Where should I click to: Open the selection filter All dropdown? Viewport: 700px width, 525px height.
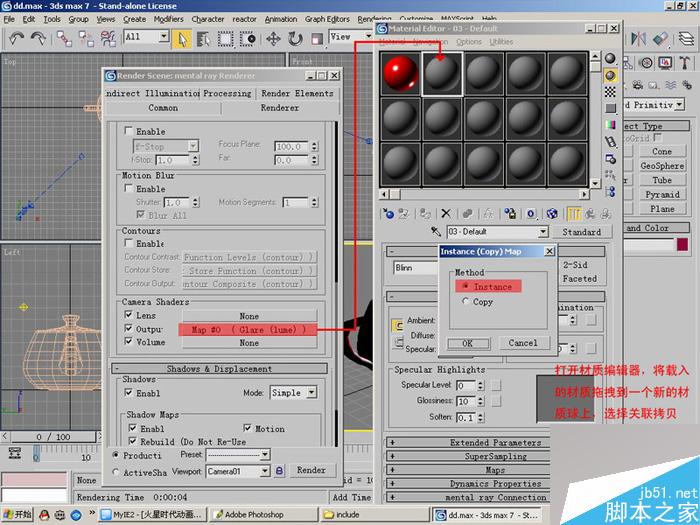point(146,37)
